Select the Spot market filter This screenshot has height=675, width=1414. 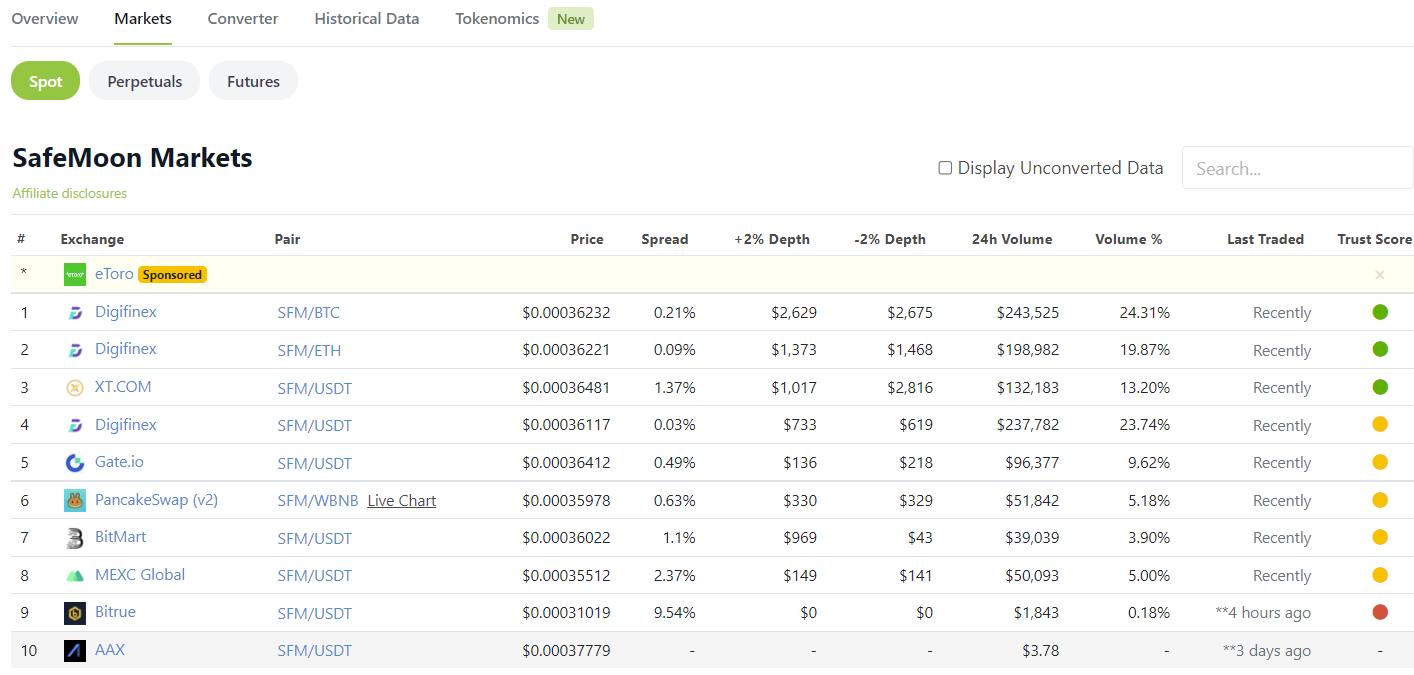(45, 81)
